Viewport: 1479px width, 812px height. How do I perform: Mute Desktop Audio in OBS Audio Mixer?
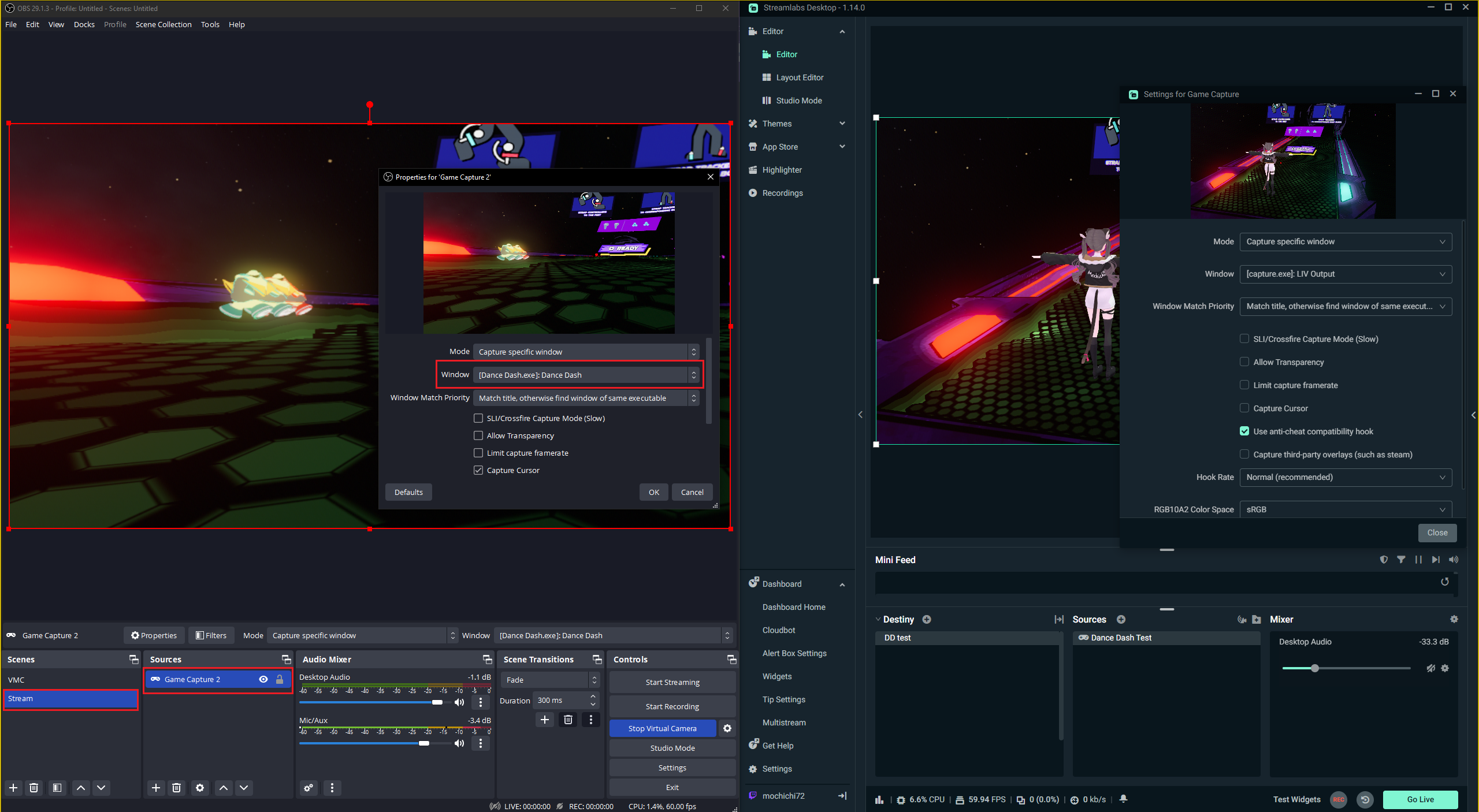459,702
